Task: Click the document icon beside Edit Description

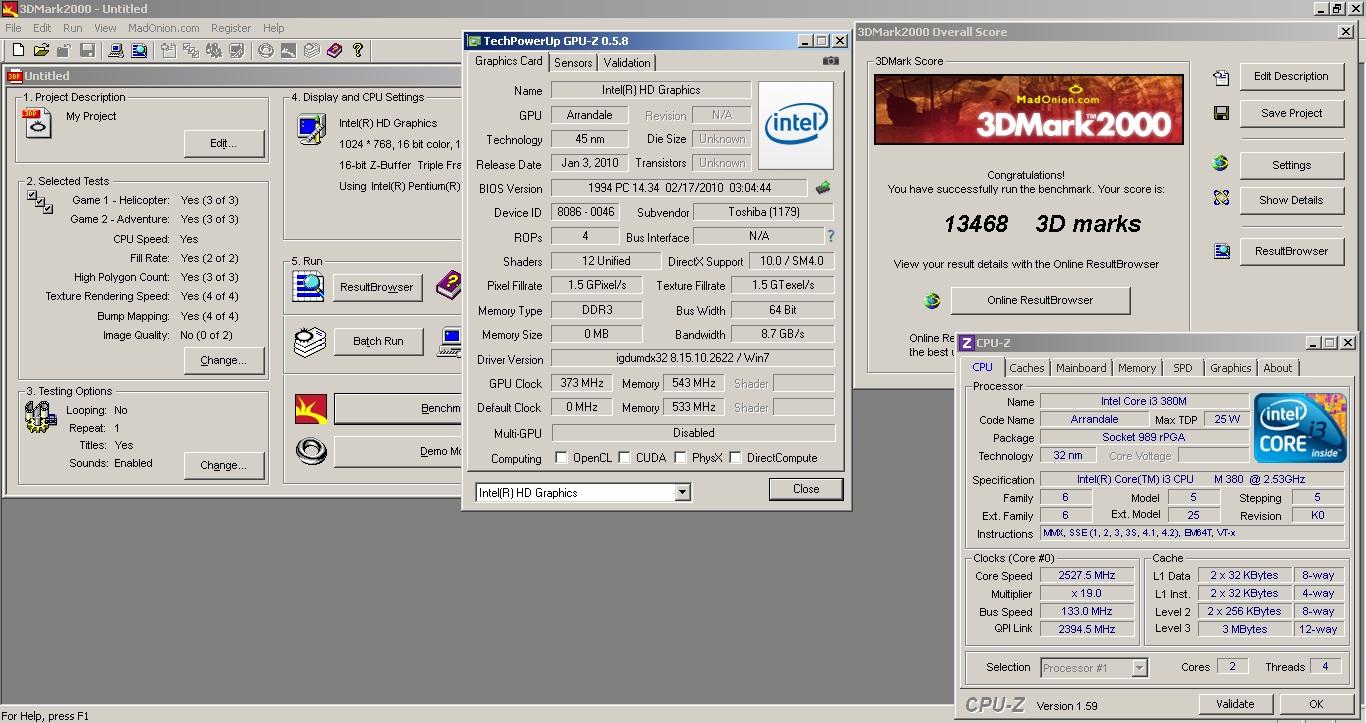Action: [1221, 77]
